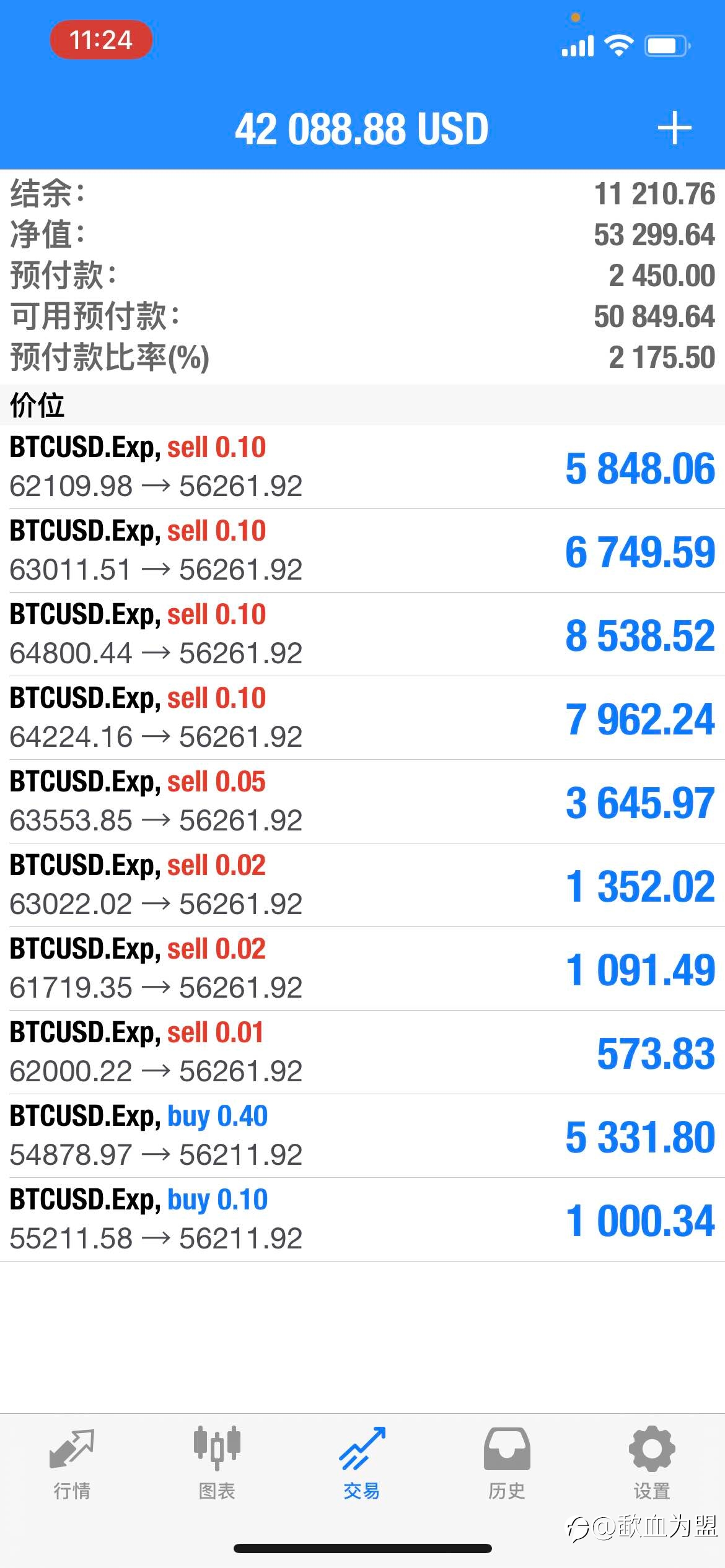
Task: Select buy 0.10 position at 55211.58
Action: point(362,1219)
